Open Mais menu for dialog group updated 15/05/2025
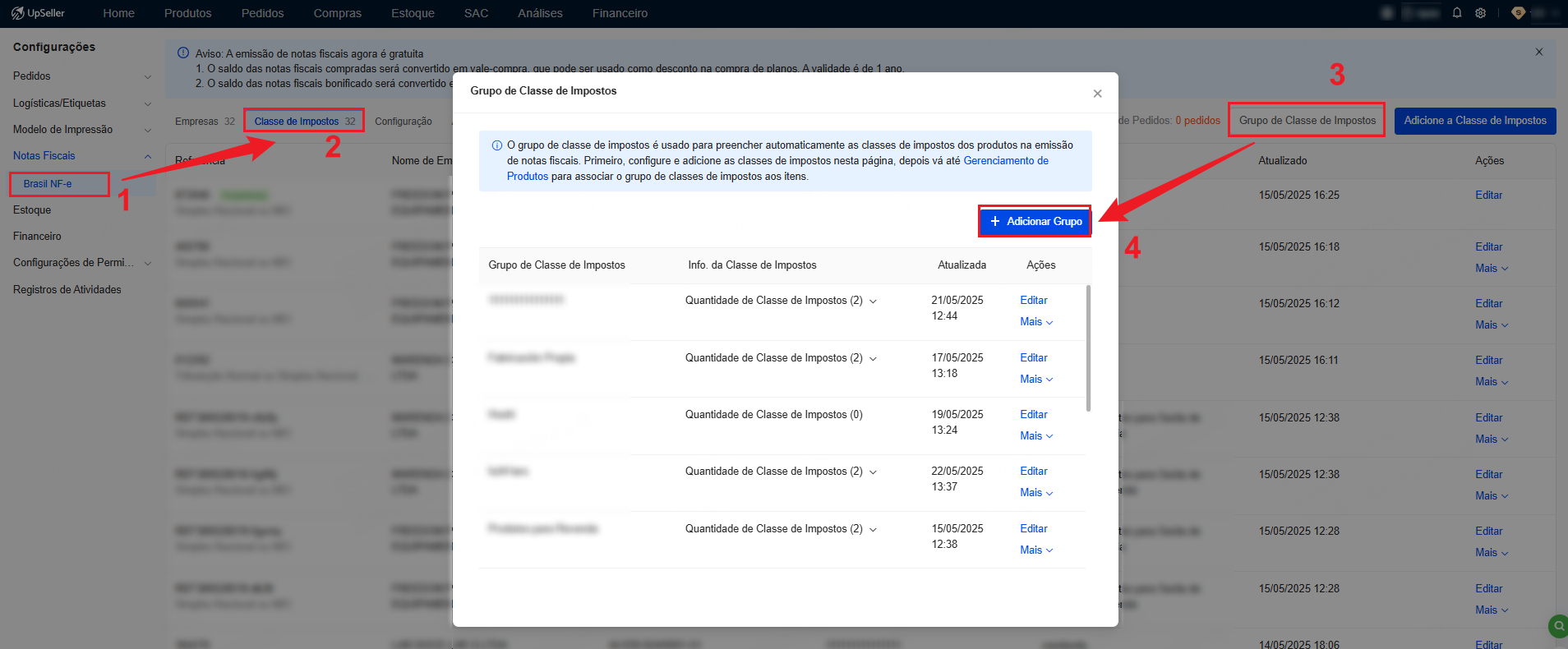Viewport: 1568px width, 649px height. (1036, 550)
